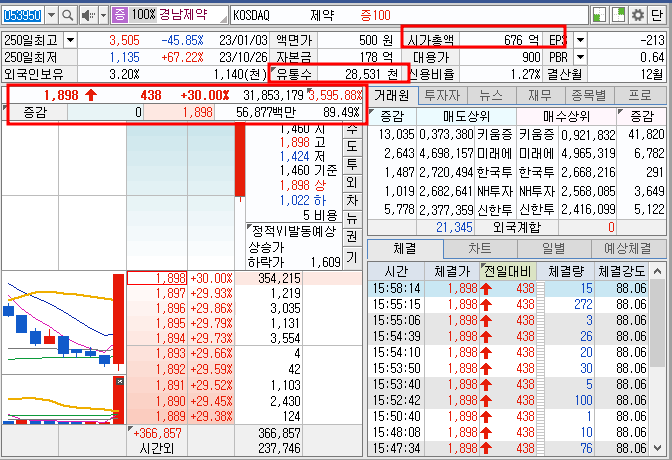
Task: Select bid price 1,893 in order book
Action: [157, 354]
